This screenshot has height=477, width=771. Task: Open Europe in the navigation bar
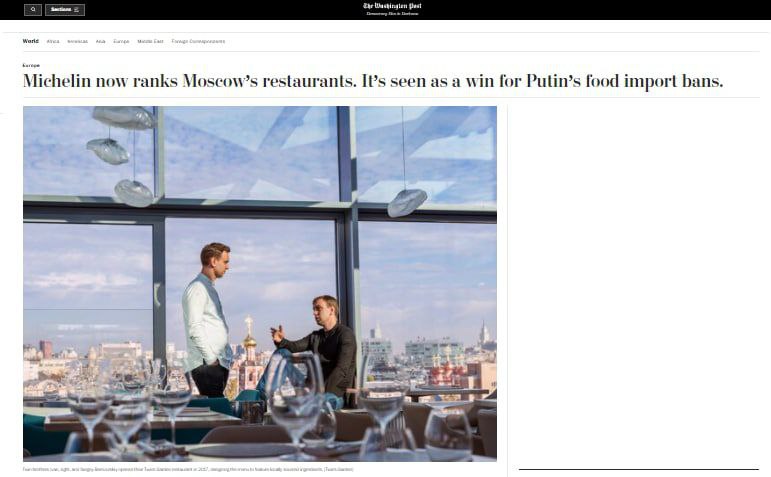pos(121,41)
